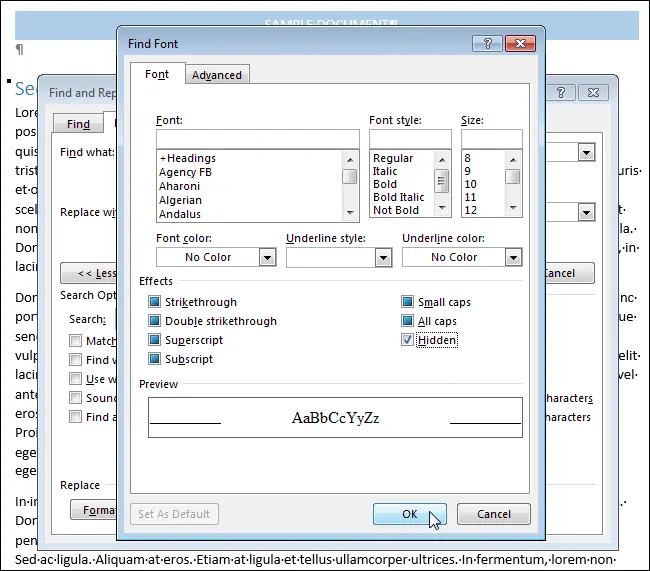Open the Underline color dropdown
Viewport: 650px width, 571px height.
pos(513,258)
